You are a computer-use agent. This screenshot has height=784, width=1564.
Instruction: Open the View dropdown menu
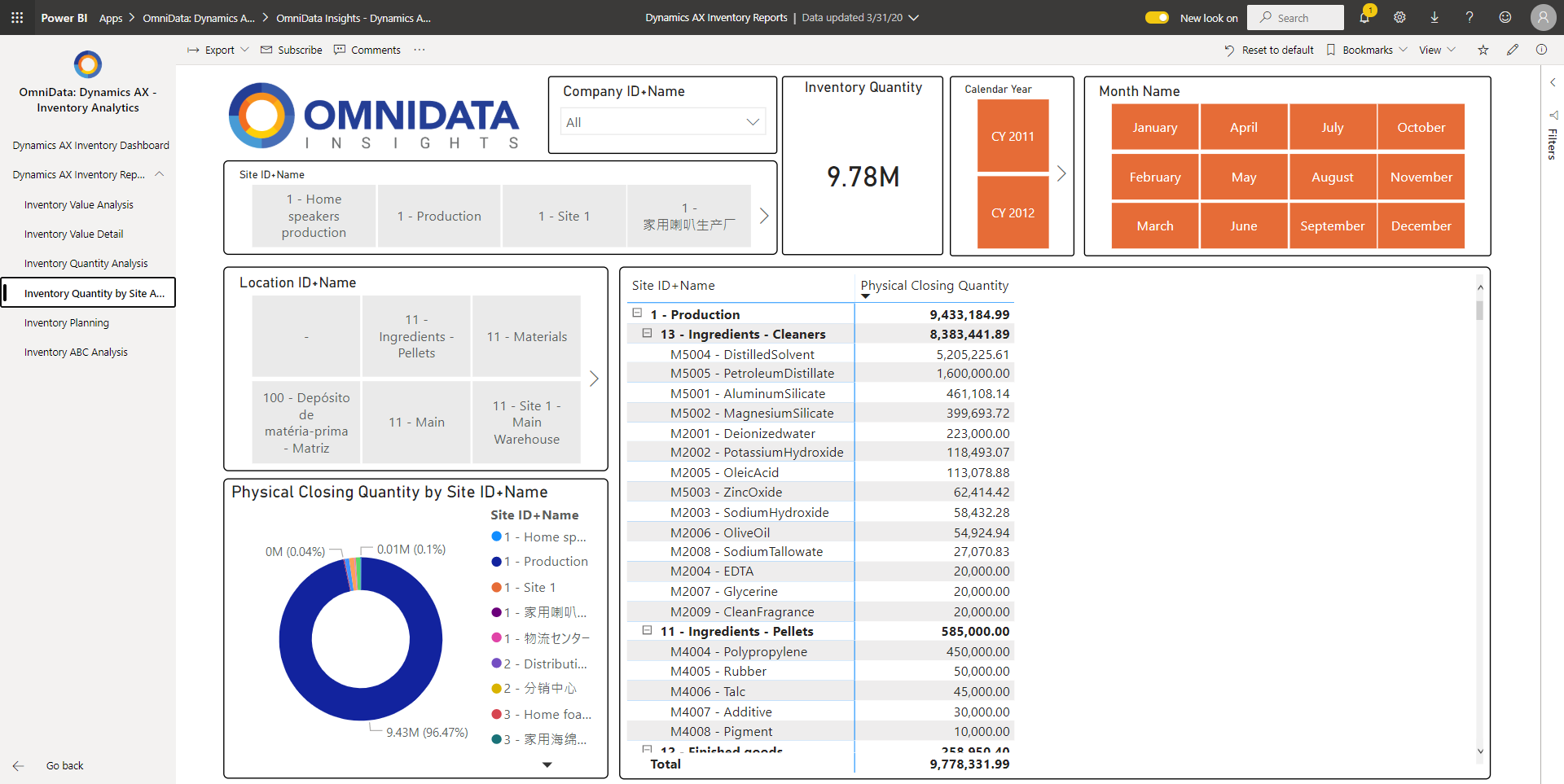point(1437,50)
